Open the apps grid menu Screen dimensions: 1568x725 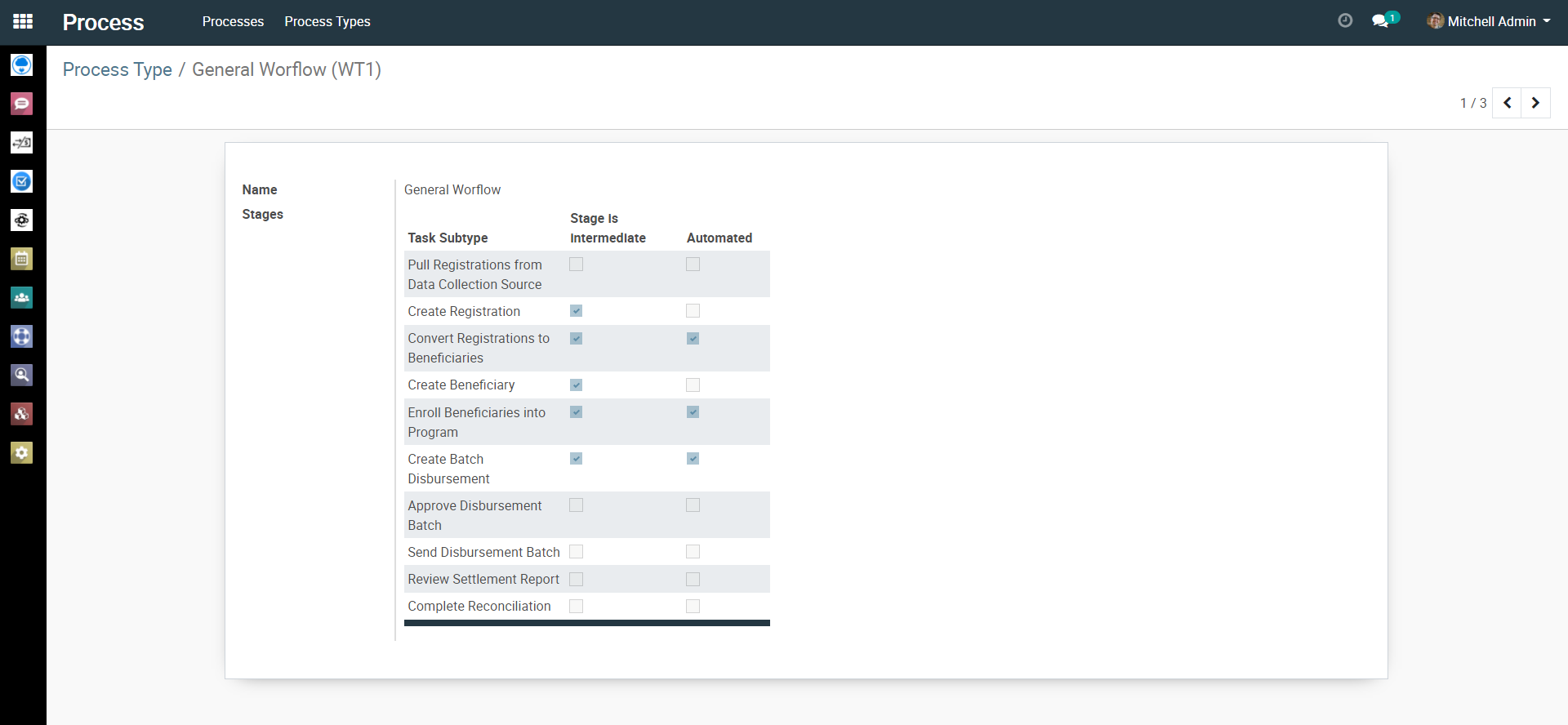[x=23, y=22]
